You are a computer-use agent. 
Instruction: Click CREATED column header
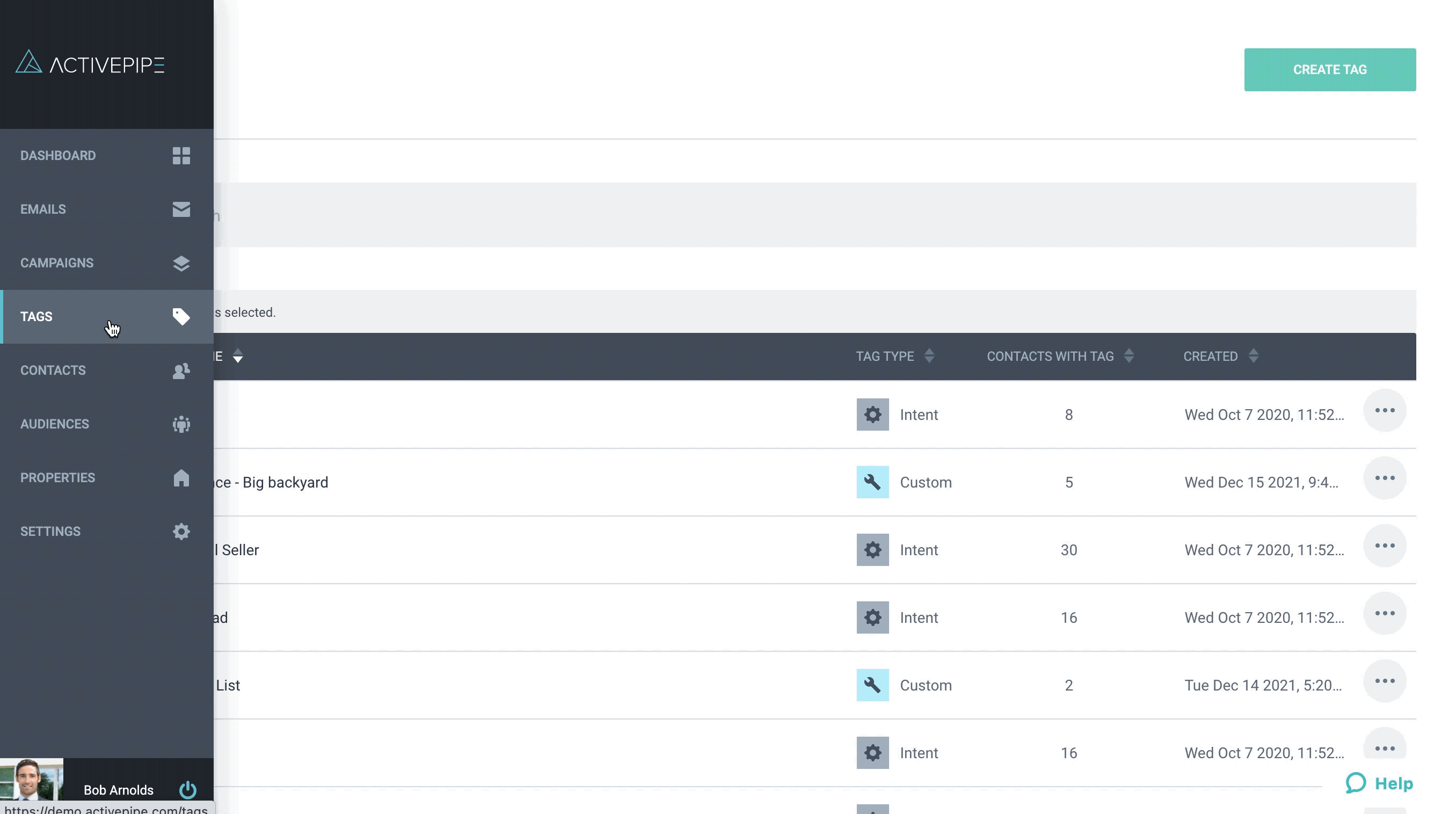pyautogui.click(x=1210, y=356)
